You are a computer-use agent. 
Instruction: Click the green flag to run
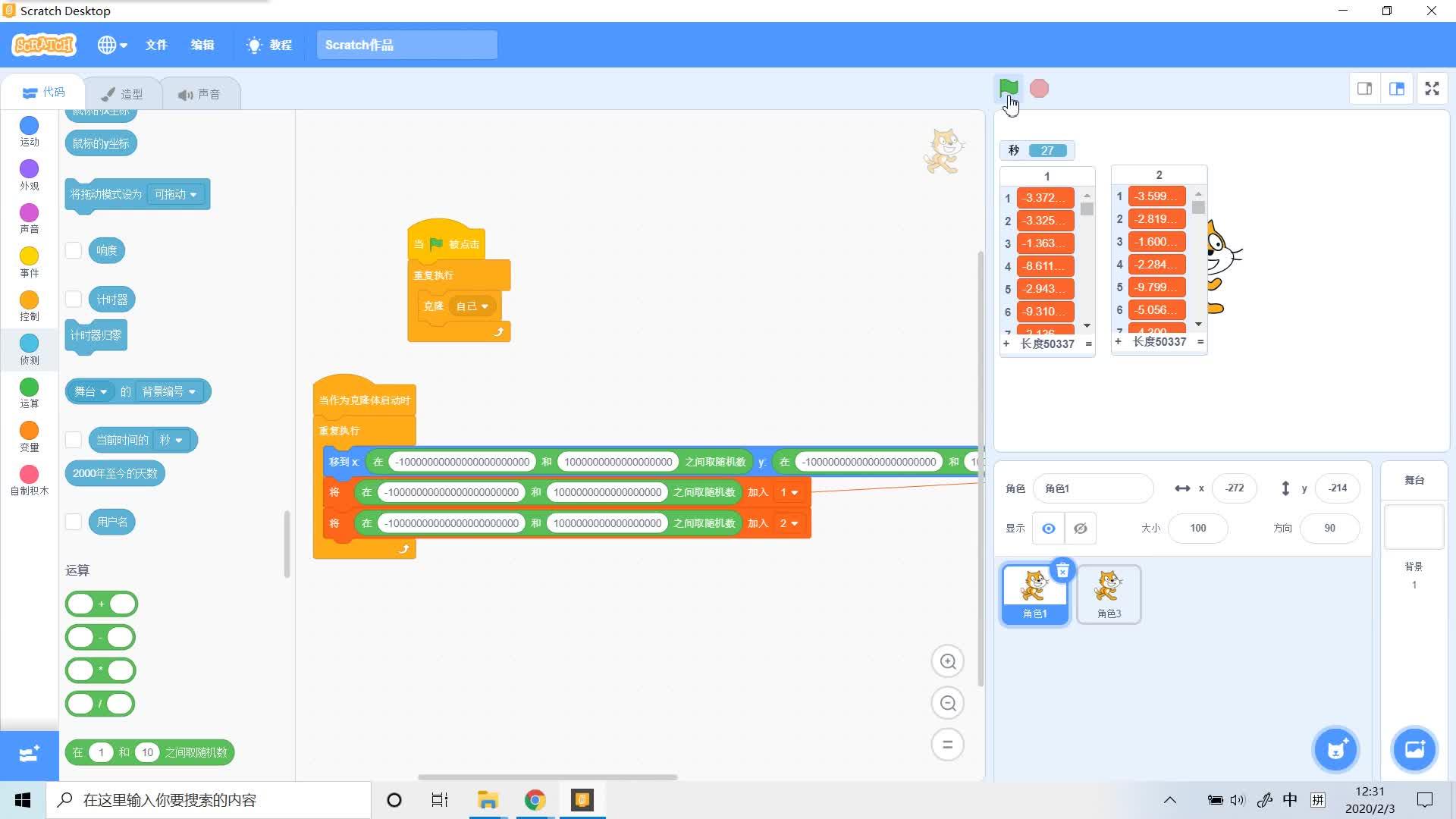point(1008,88)
